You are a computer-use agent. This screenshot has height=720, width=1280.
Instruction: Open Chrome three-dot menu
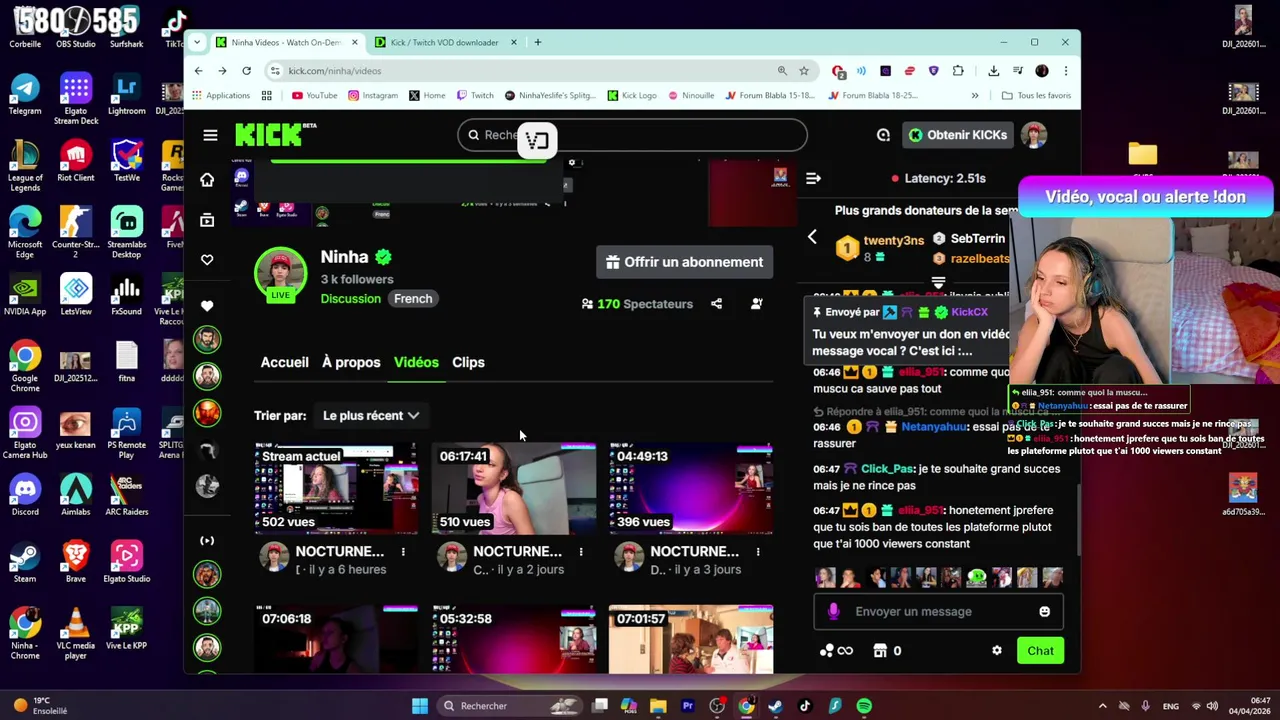1066,71
